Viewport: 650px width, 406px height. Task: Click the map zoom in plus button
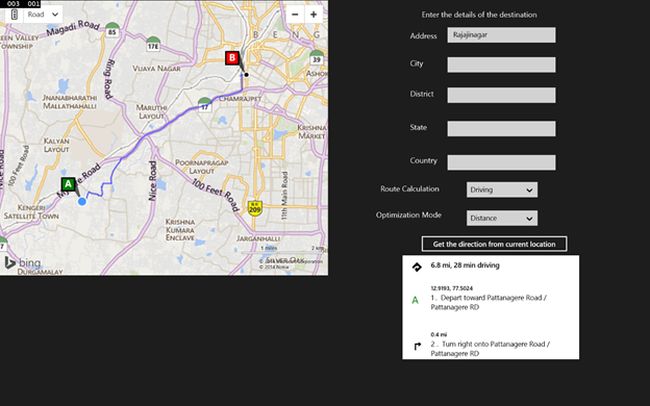click(314, 15)
